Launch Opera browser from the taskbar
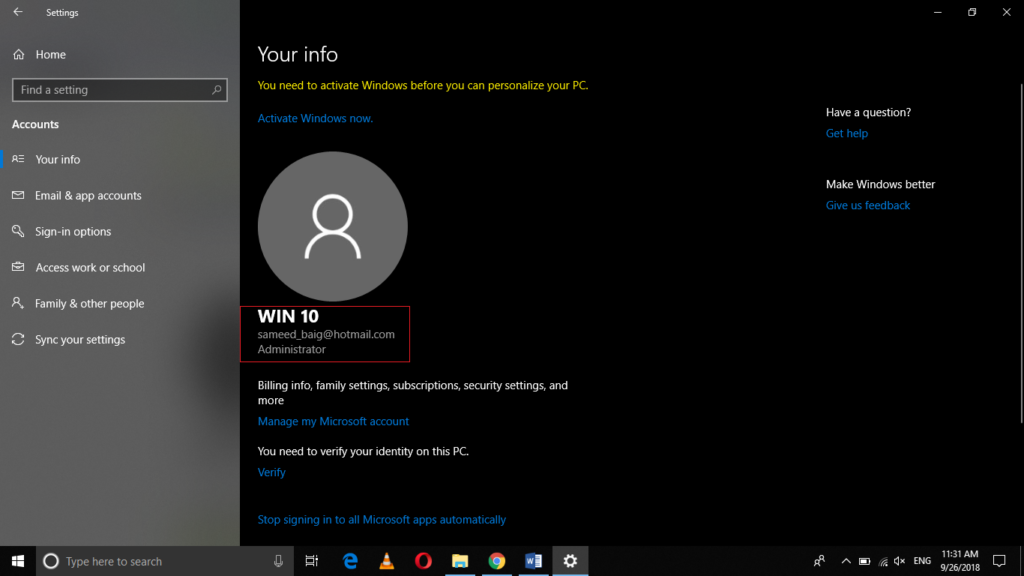This screenshot has height=576, width=1024. click(x=423, y=561)
